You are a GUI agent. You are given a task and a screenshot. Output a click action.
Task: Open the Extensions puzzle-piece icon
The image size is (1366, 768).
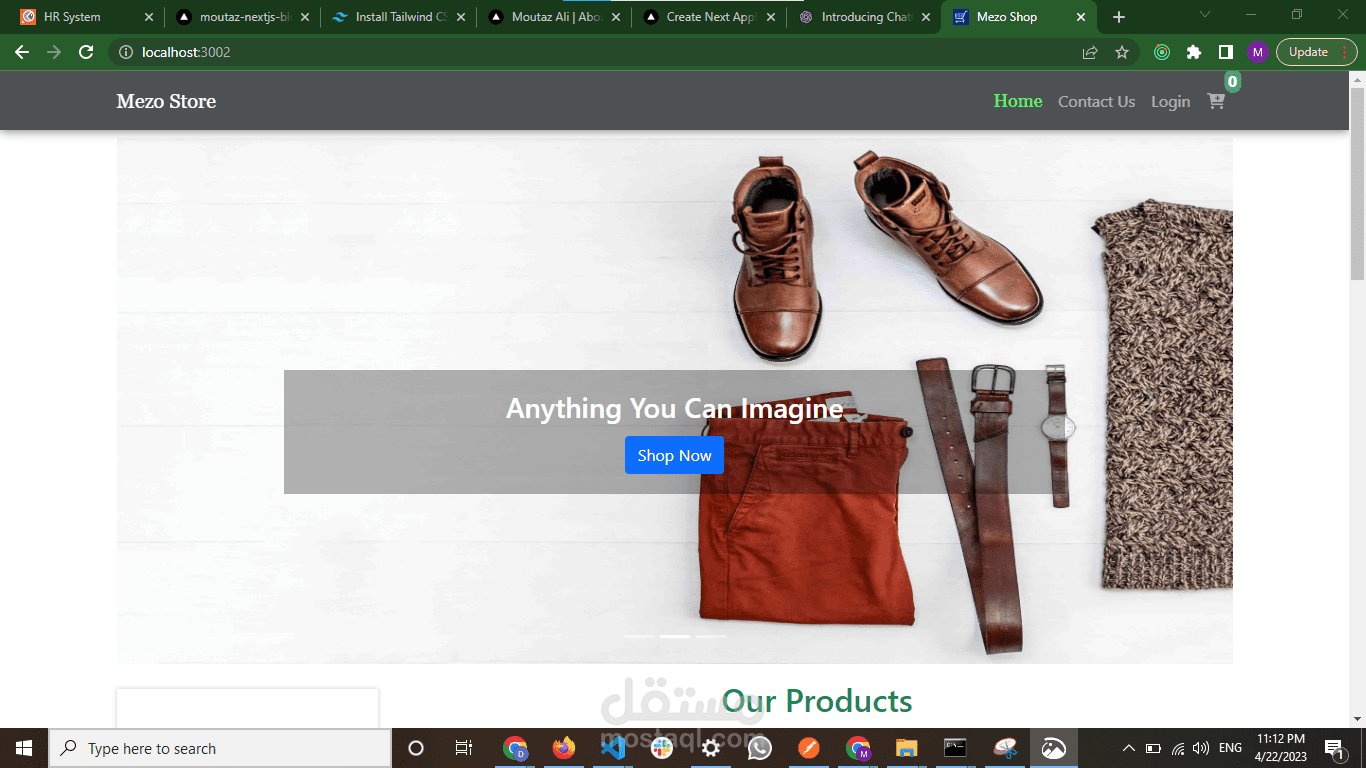click(1194, 52)
